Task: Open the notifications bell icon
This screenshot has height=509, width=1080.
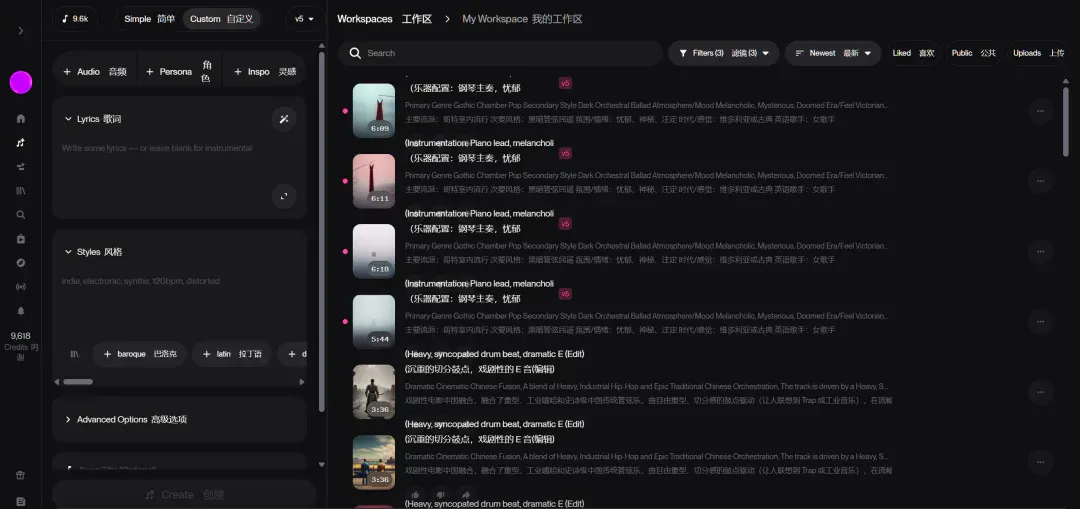Action: pos(21,311)
